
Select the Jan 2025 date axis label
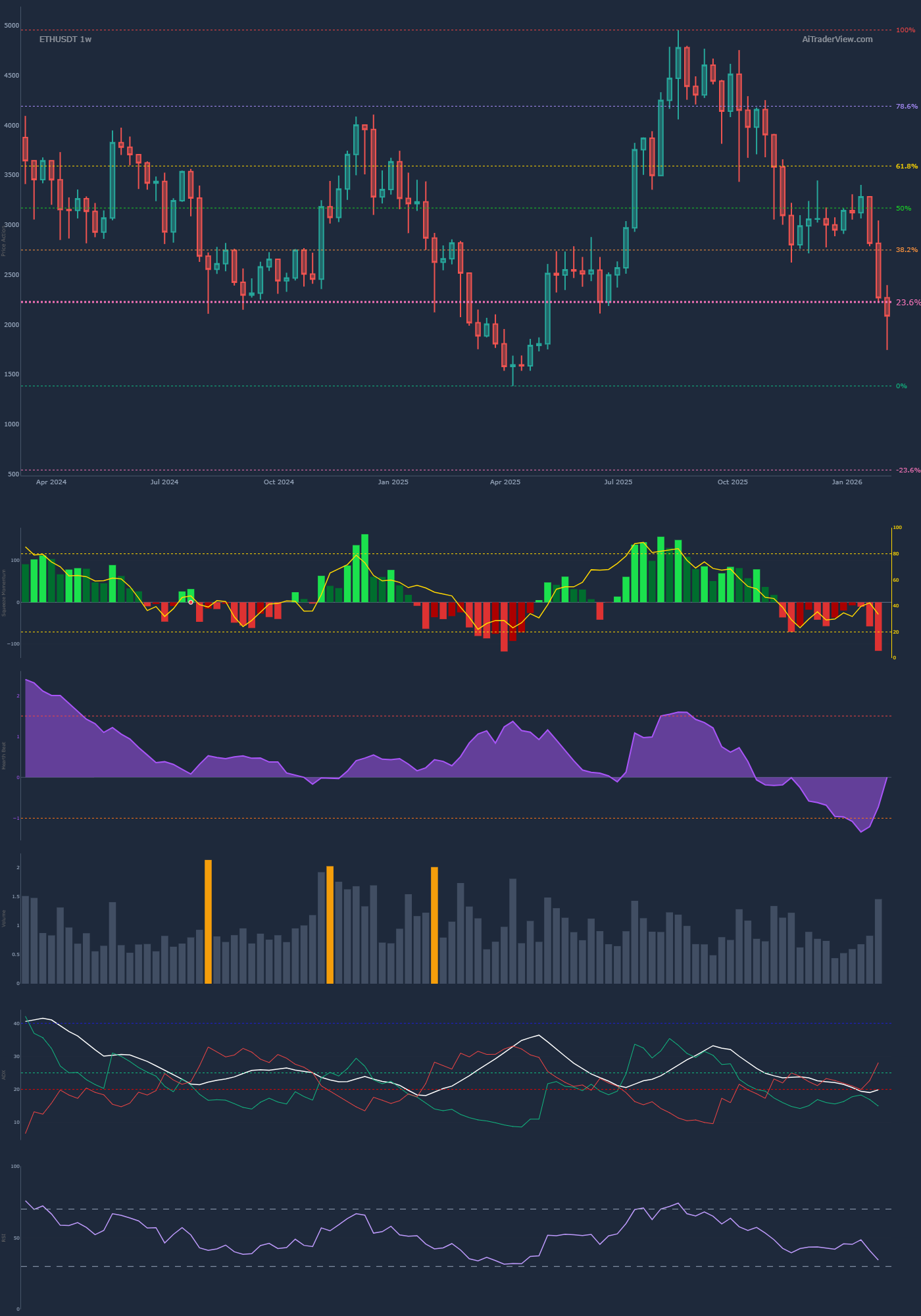tap(393, 482)
